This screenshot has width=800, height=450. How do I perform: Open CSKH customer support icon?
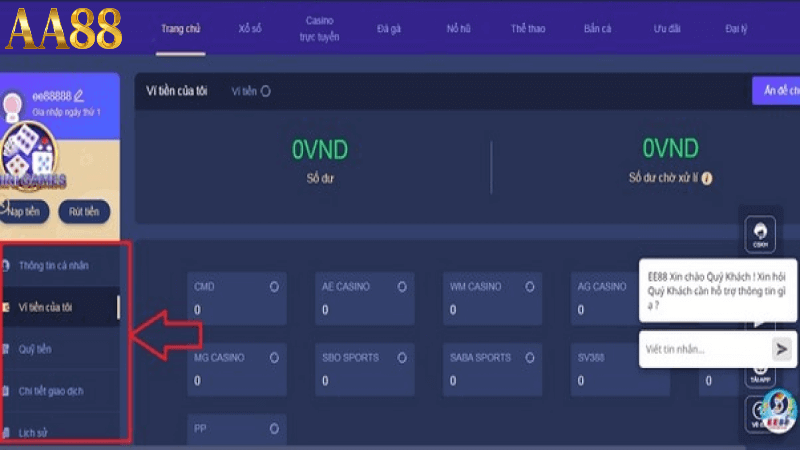tap(760, 234)
